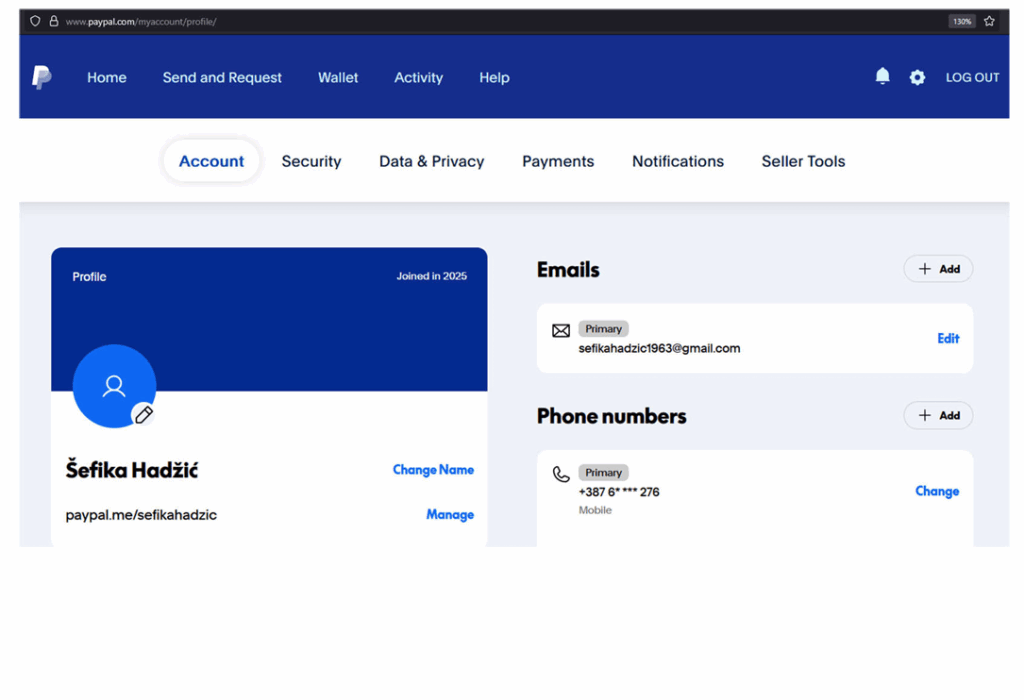Open the Wallet page
The height and width of the screenshot is (700, 1024).
tap(338, 77)
